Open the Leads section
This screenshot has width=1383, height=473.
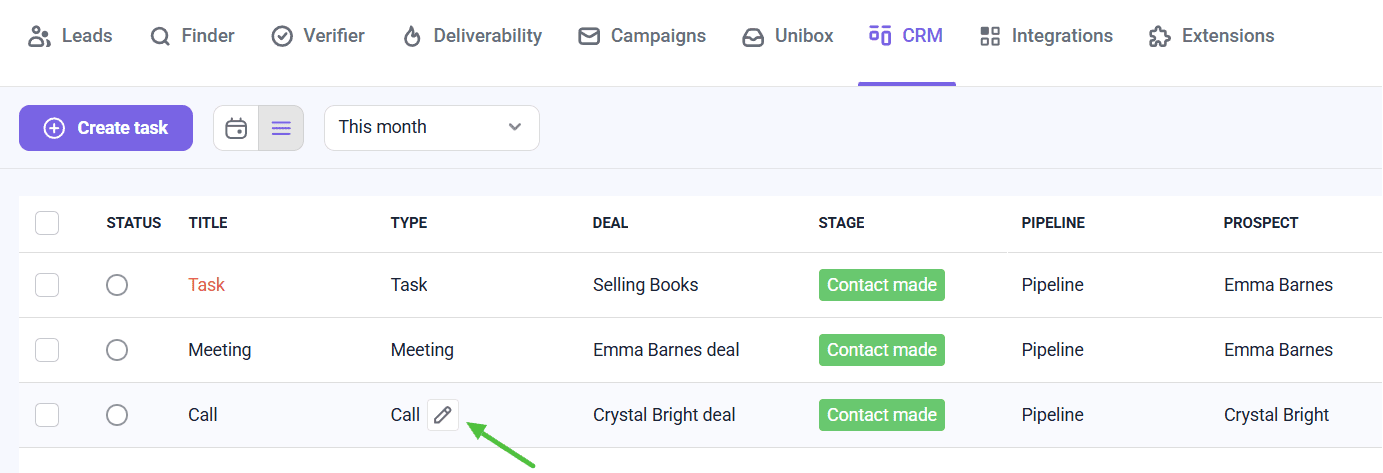(70, 36)
